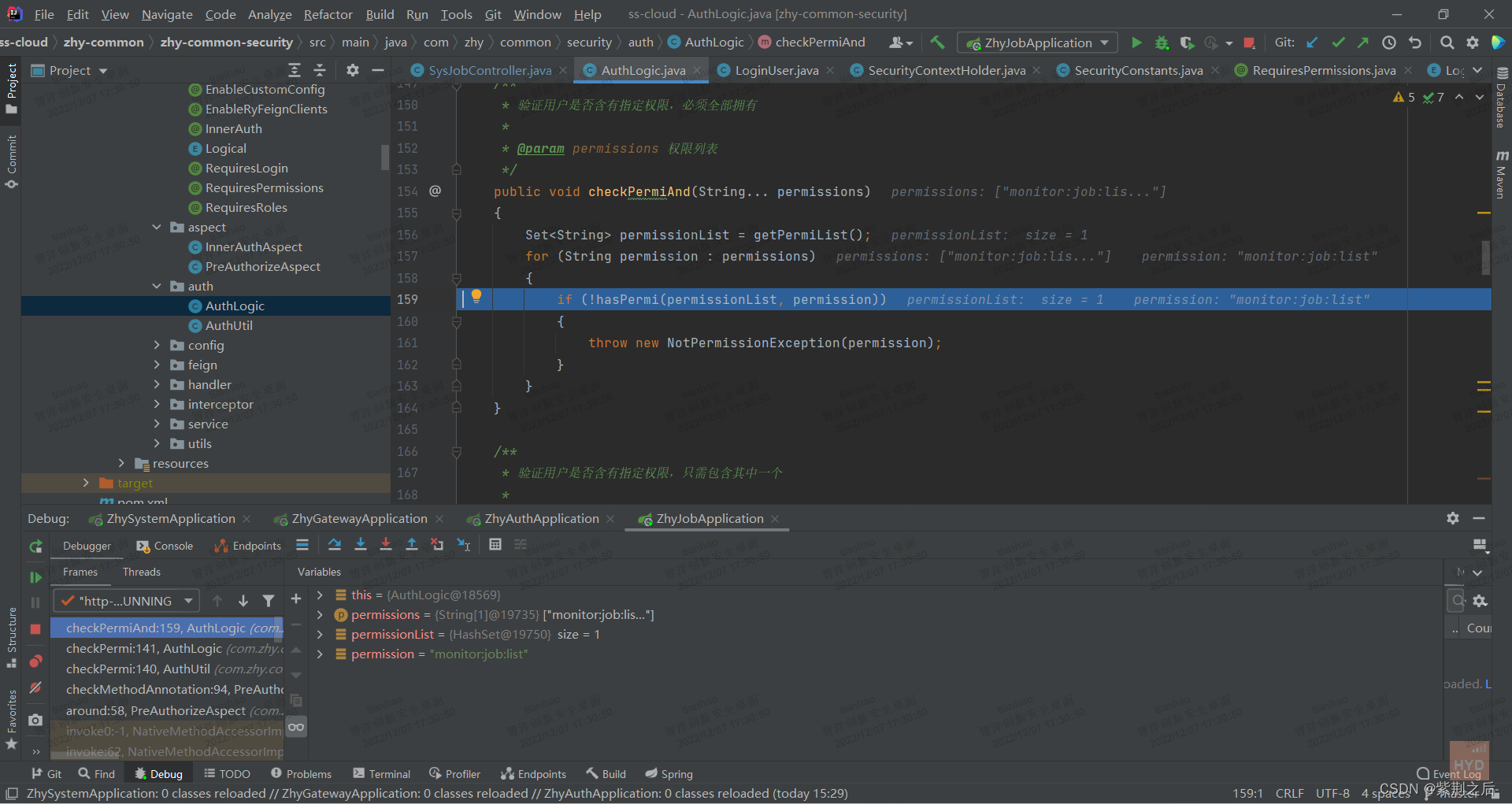Toggle Mute Breakpoints in debug sidebar
1512x804 pixels.
click(x=35, y=687)
